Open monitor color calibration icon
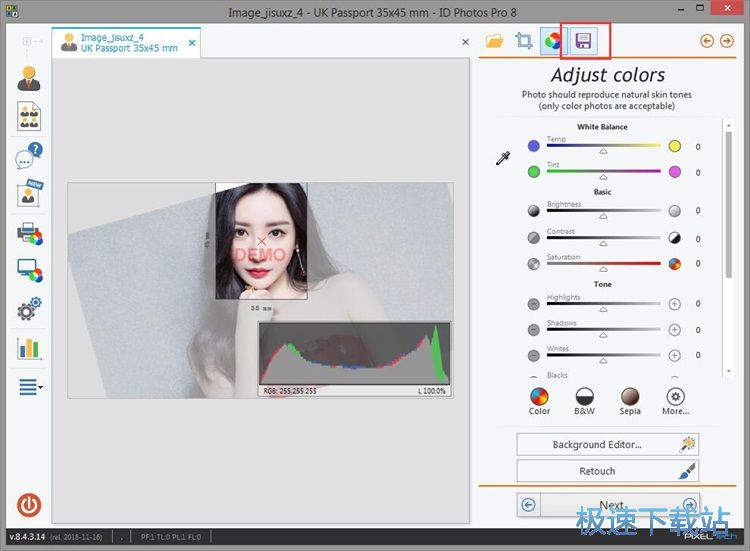 [x=30, y=271]
